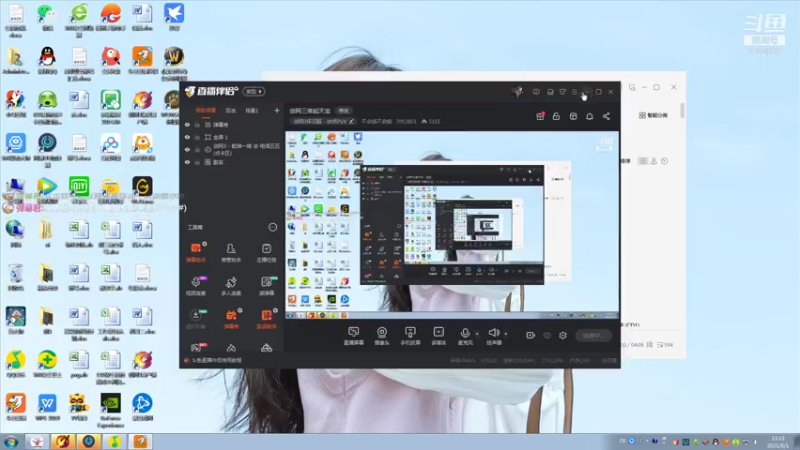Start 视频连麦 from the toolbox
Screen dimensions: 800x450
[195, 286]
